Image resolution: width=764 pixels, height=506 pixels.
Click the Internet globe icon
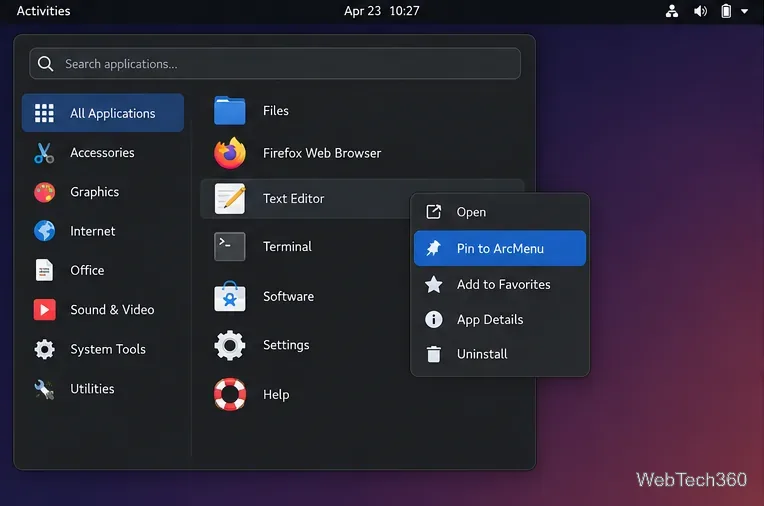tap(44, 231)
